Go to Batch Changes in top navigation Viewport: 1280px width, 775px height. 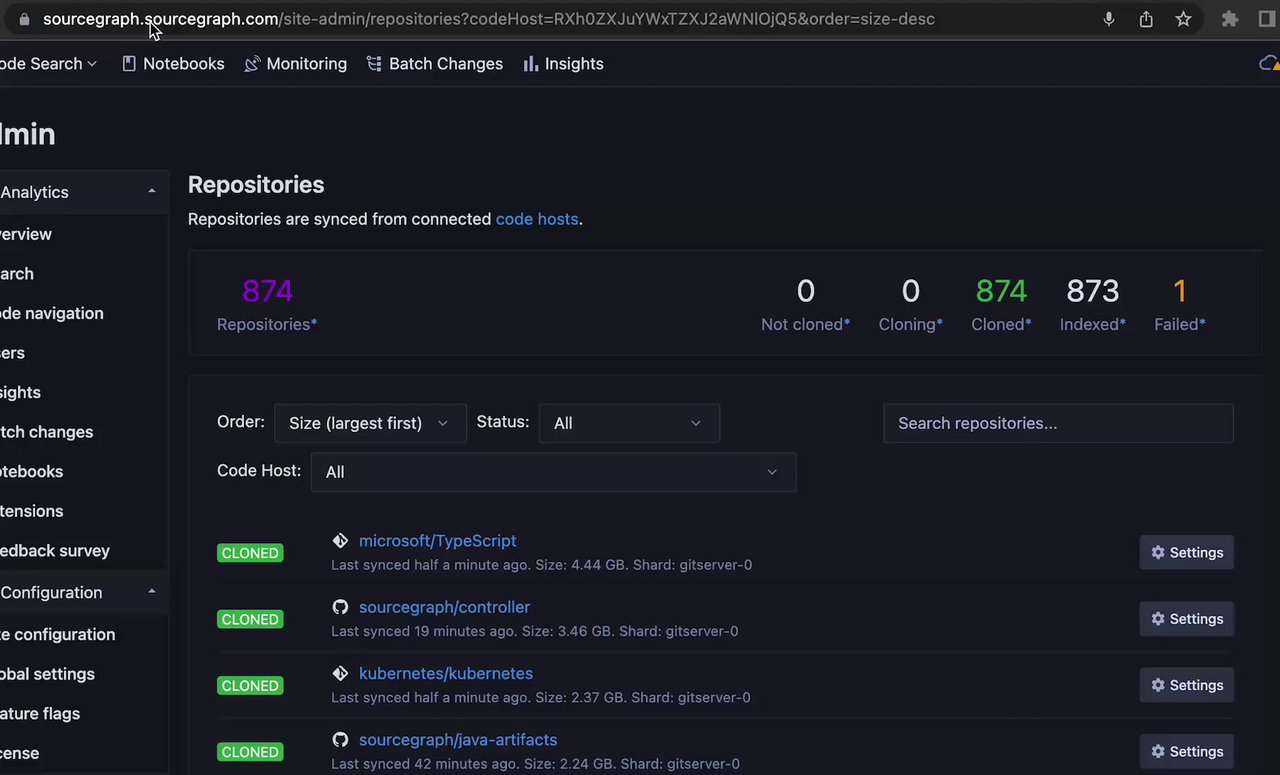pos(435,64)
